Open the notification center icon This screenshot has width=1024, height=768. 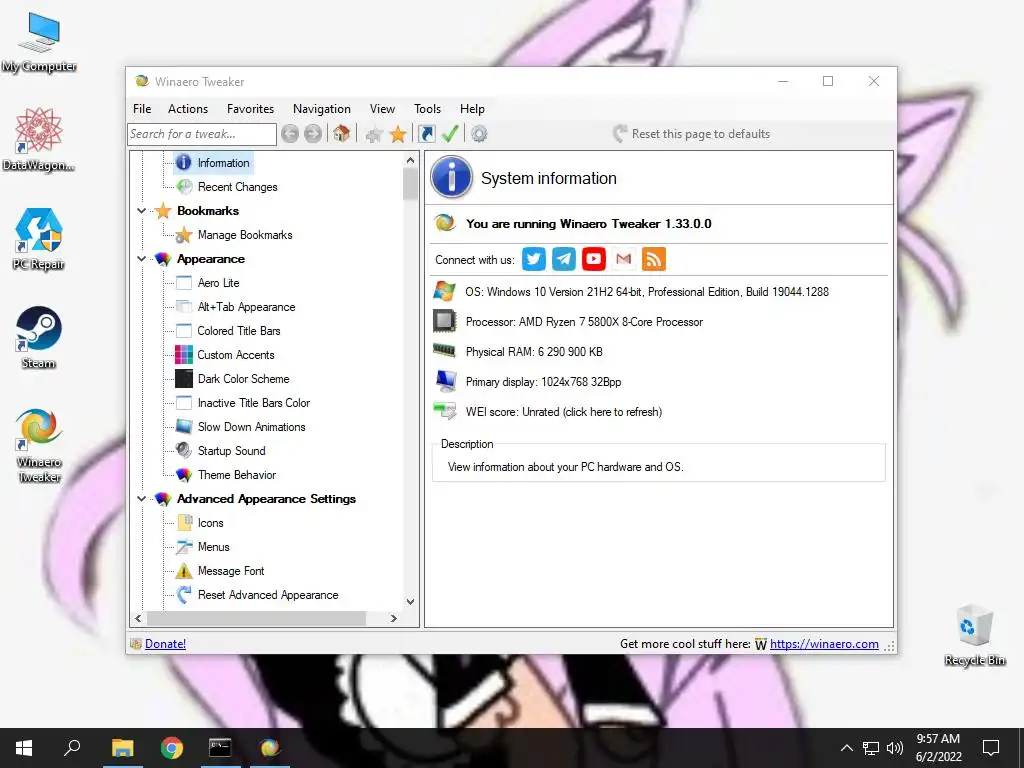(991, 748)
